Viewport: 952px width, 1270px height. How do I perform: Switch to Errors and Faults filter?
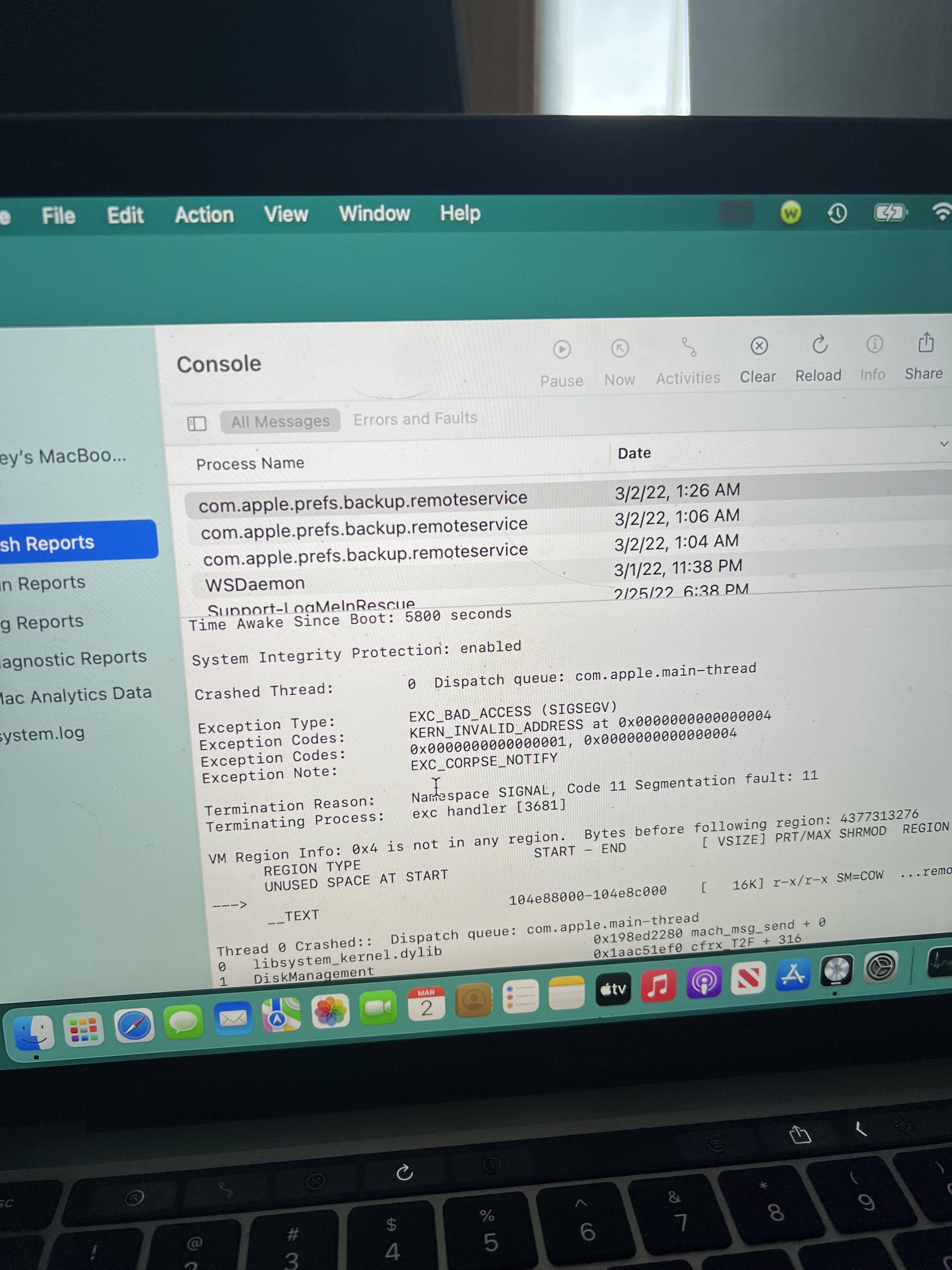coord(415,419)
